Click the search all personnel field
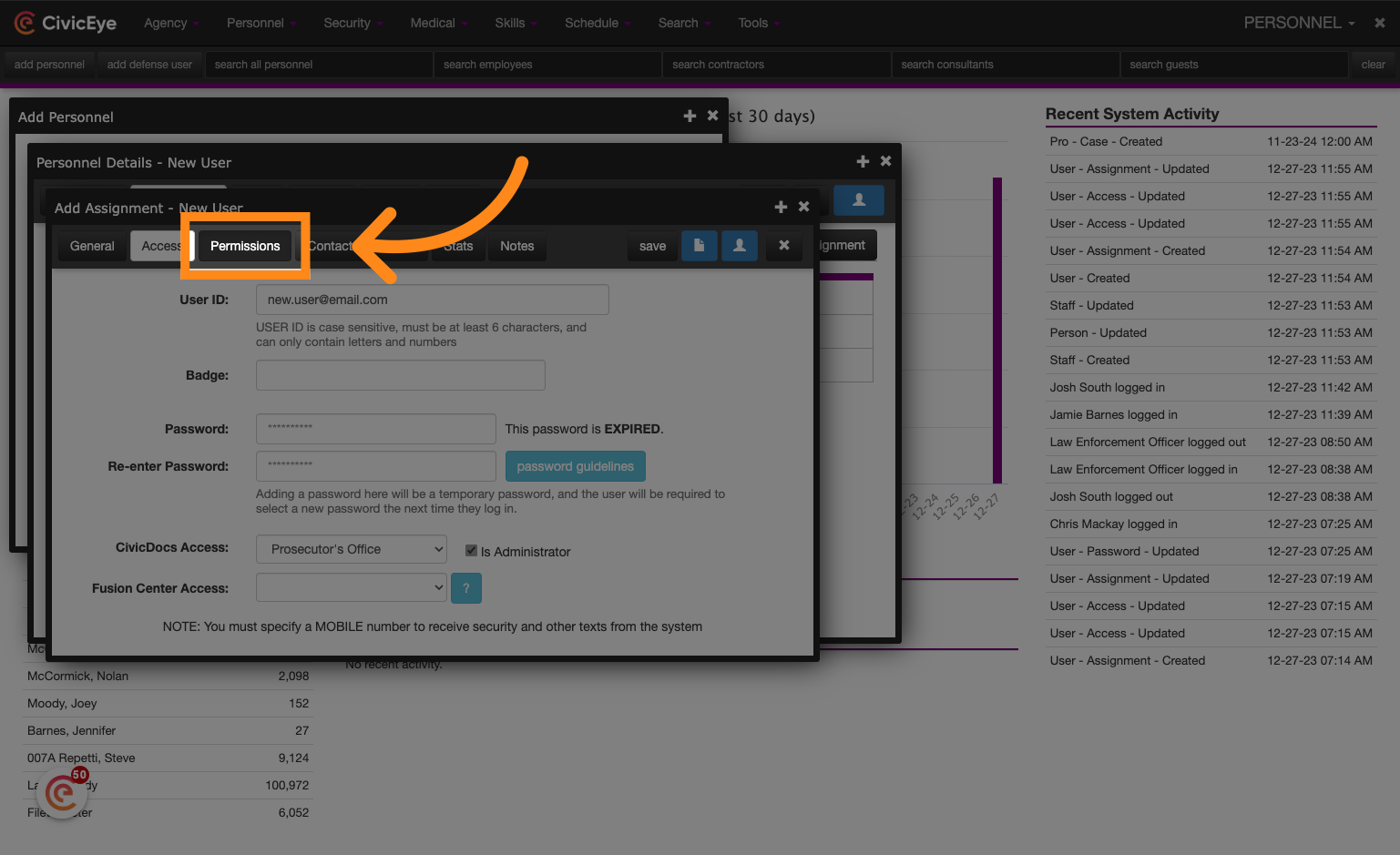The width and height of the screenshot is (1400, 855). coord(319,65)
